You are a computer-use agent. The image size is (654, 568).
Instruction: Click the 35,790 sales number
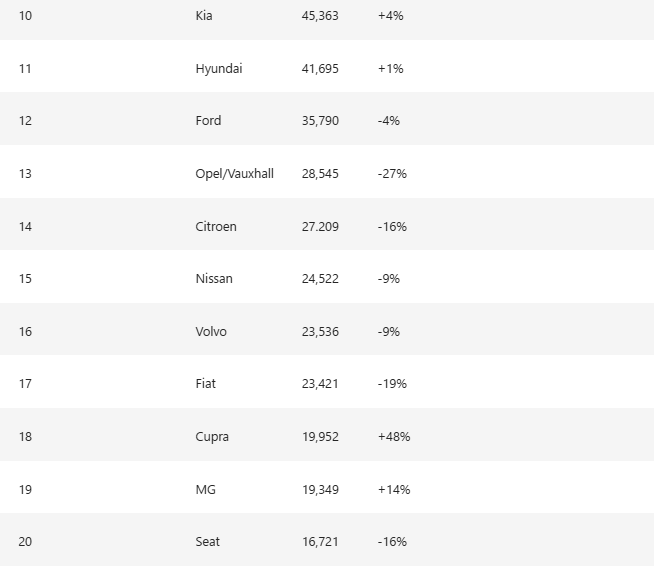[x=320, y=121]
